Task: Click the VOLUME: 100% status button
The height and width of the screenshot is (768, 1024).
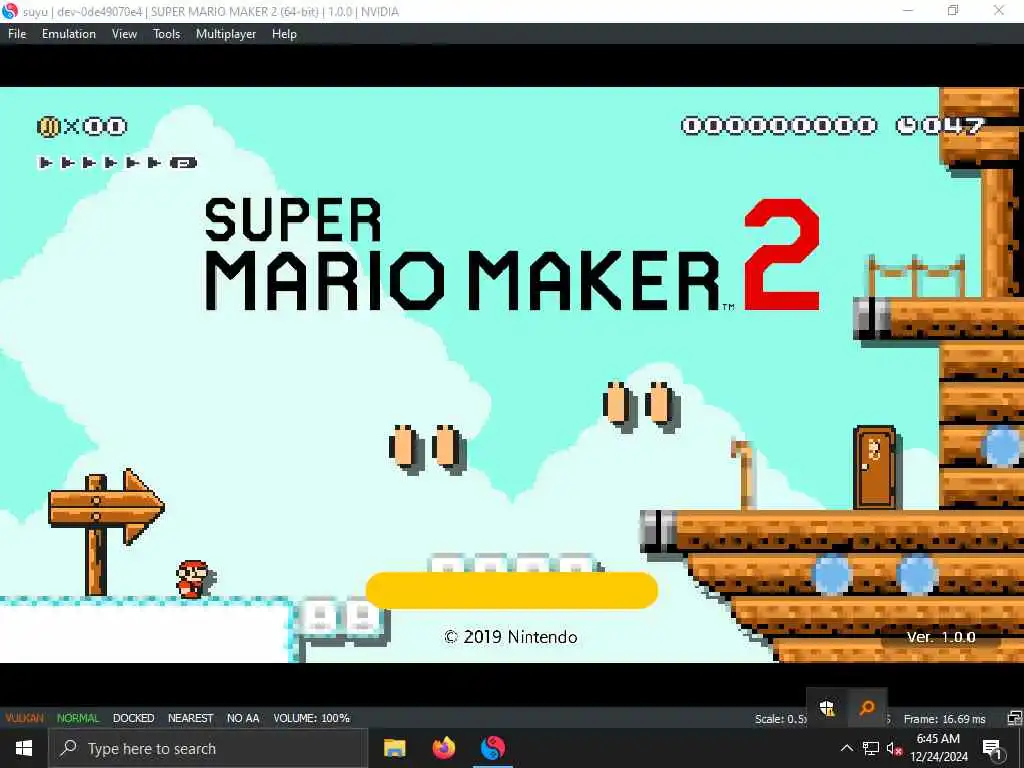Action: (x=312, y=718)
